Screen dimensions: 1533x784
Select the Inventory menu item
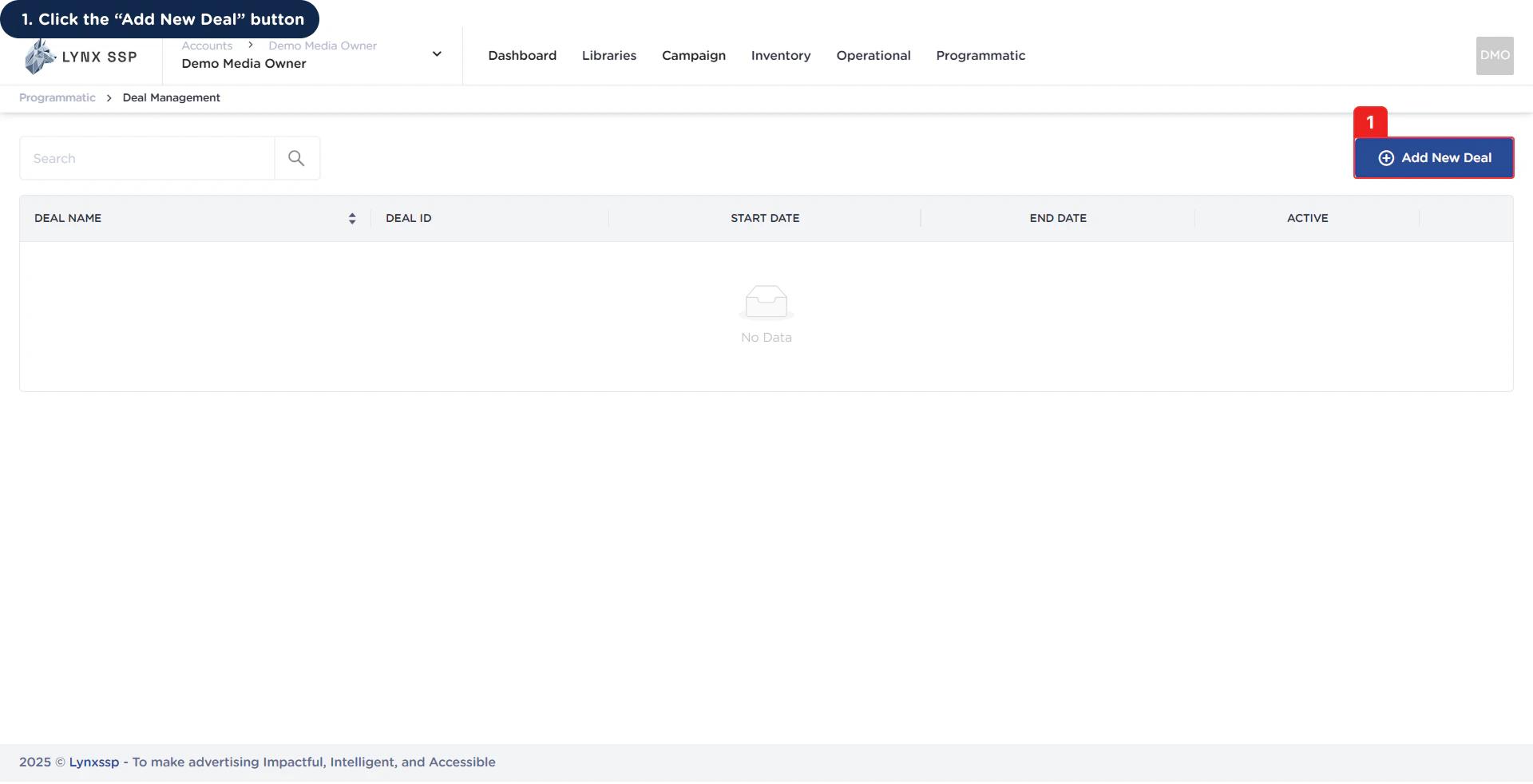(x=781, y=55)
